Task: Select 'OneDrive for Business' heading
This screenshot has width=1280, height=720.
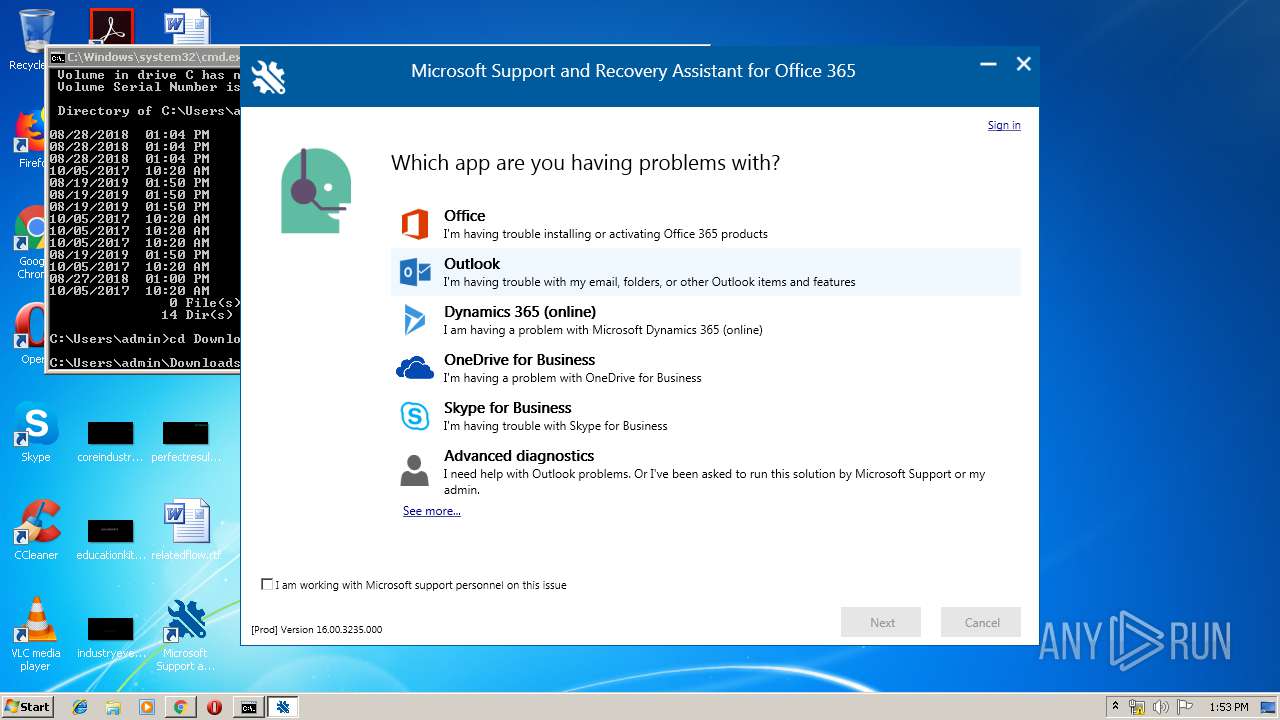Action: [x=519, y=360]
